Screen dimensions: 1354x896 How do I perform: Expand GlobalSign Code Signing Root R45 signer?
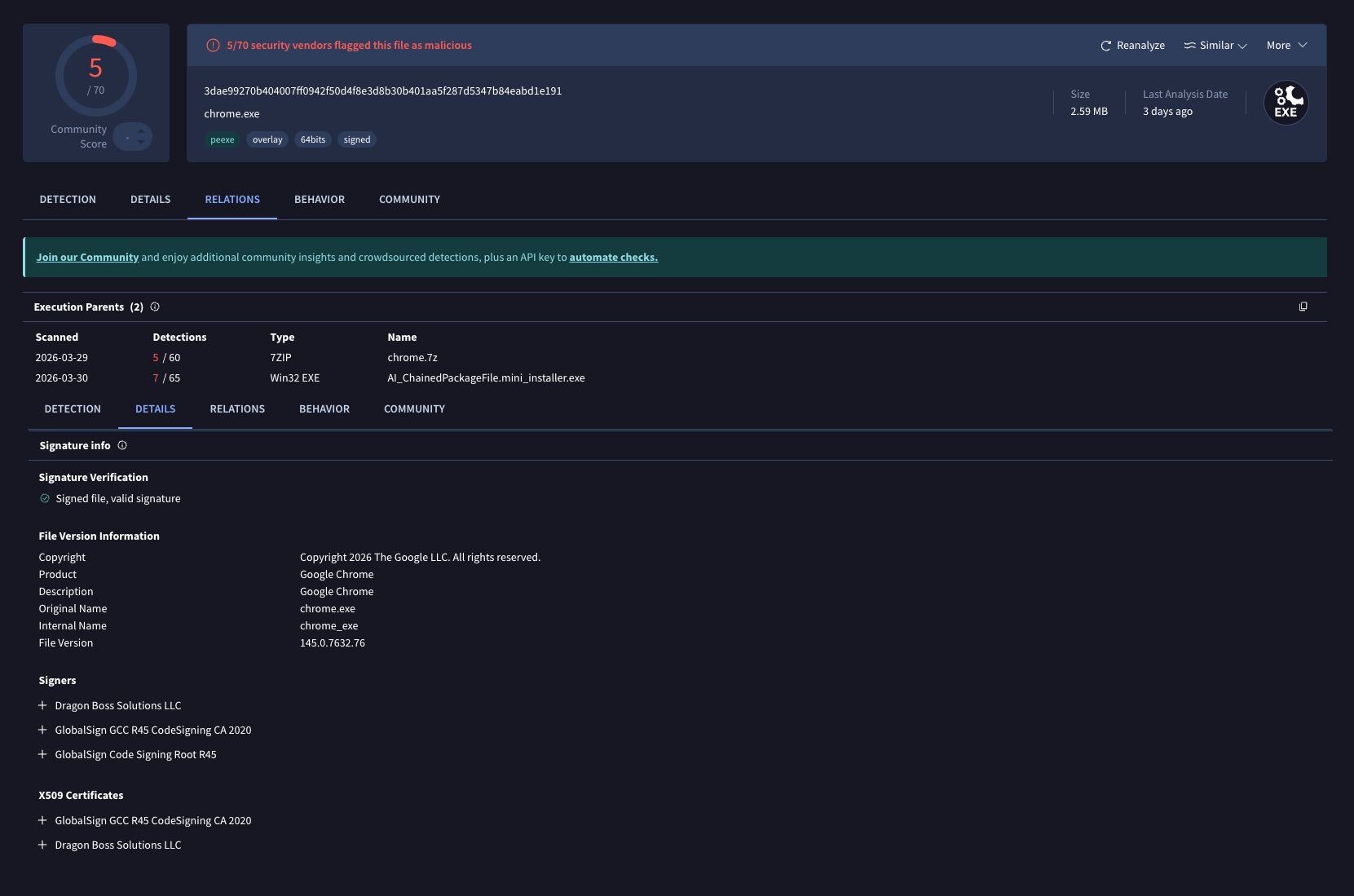click(42, 754)
